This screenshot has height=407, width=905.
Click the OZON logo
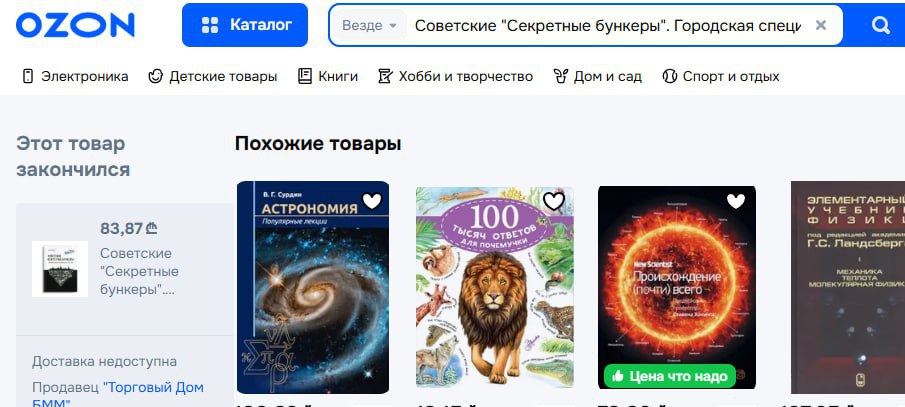tap(75, 25)
